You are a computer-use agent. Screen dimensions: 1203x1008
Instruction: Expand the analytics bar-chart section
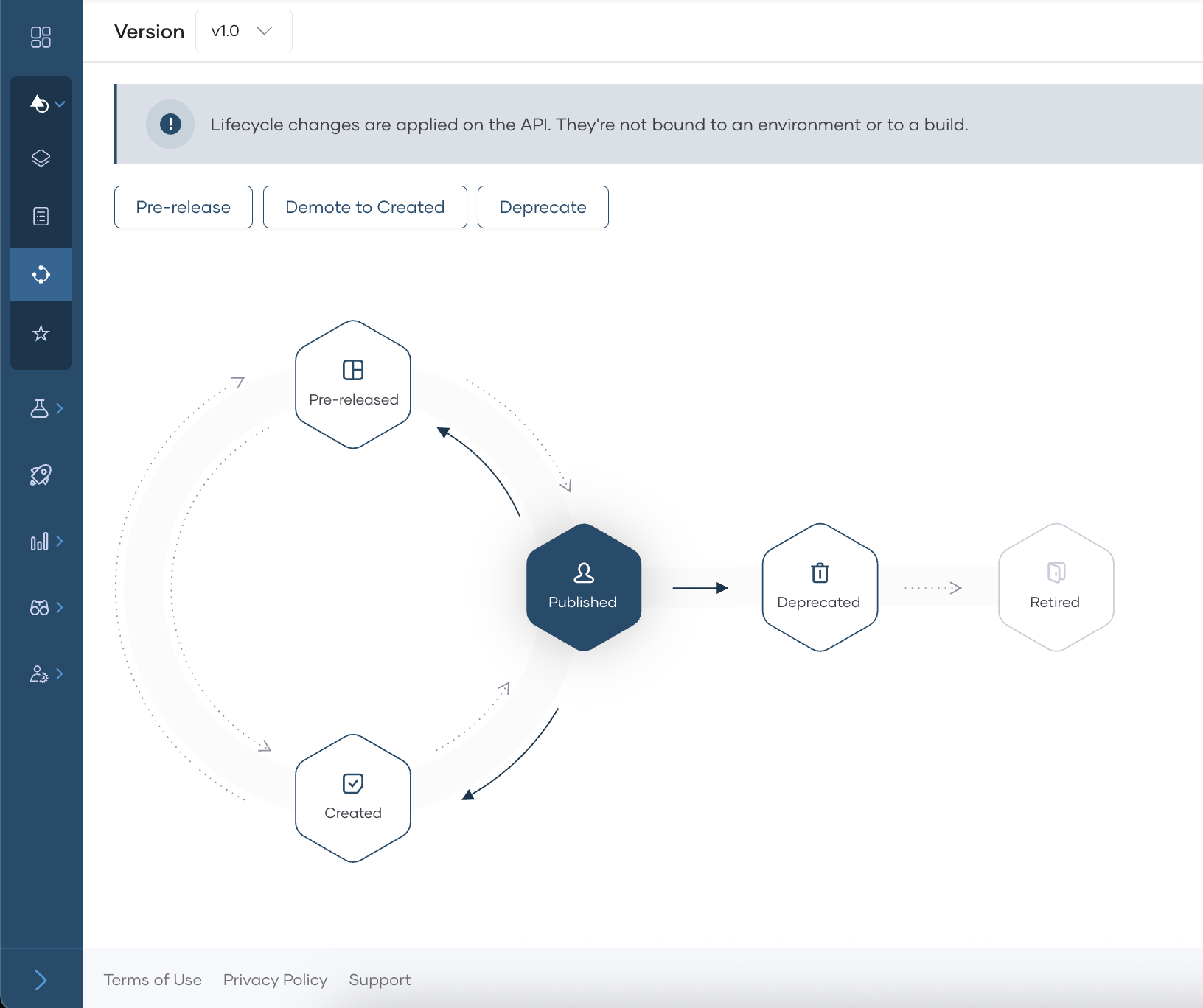click(41, 541)
